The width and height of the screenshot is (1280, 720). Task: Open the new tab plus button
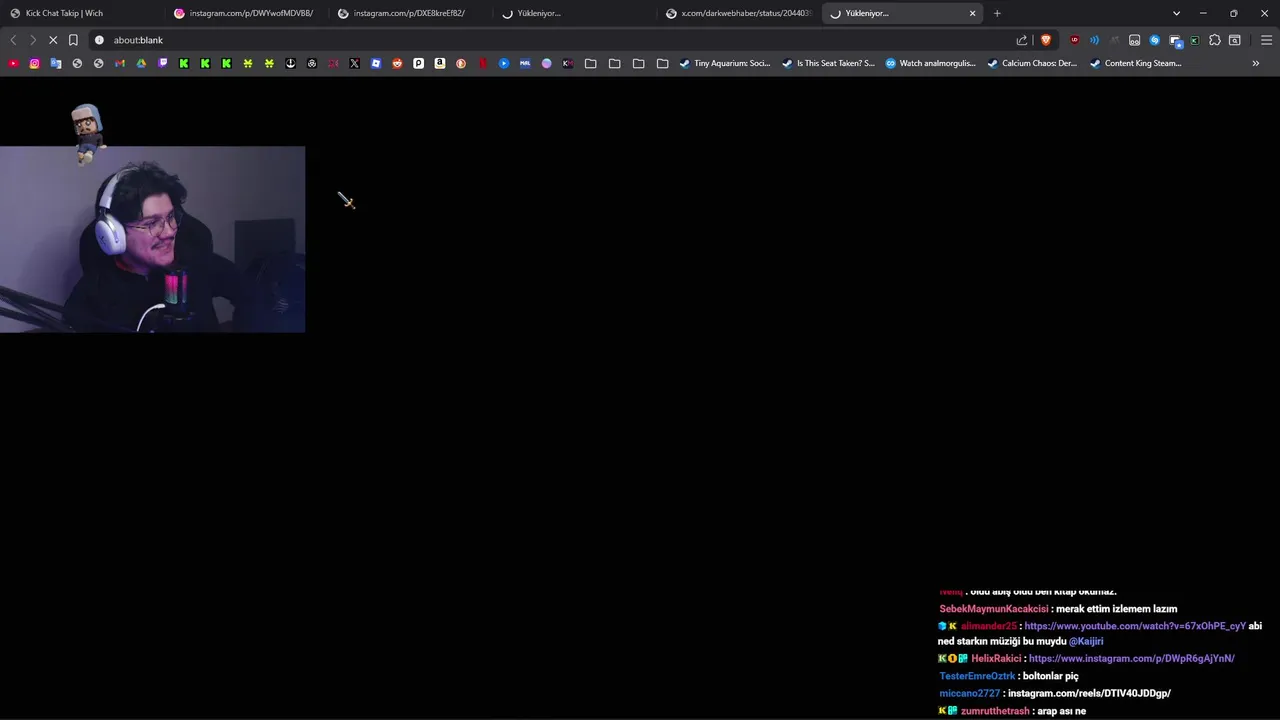coord(997,13)
